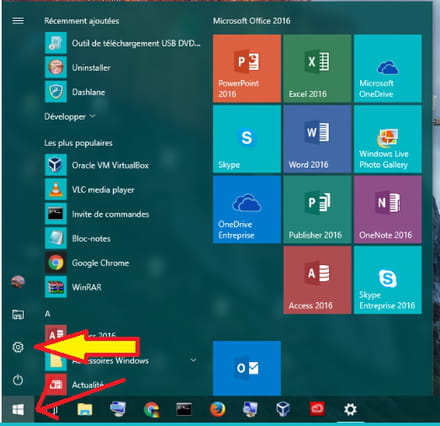Jump to letter A index header
The height and width of the screenshot is (426, 440).
[x=48, y=314]
